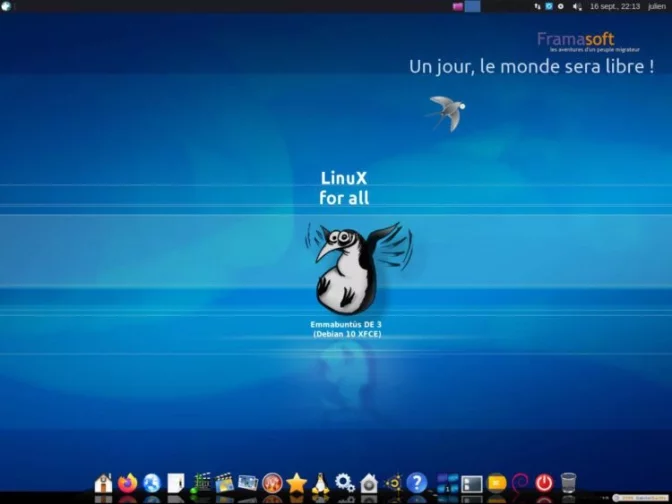
Task: Open Firefox from the dock
Action: coord(127,484)
